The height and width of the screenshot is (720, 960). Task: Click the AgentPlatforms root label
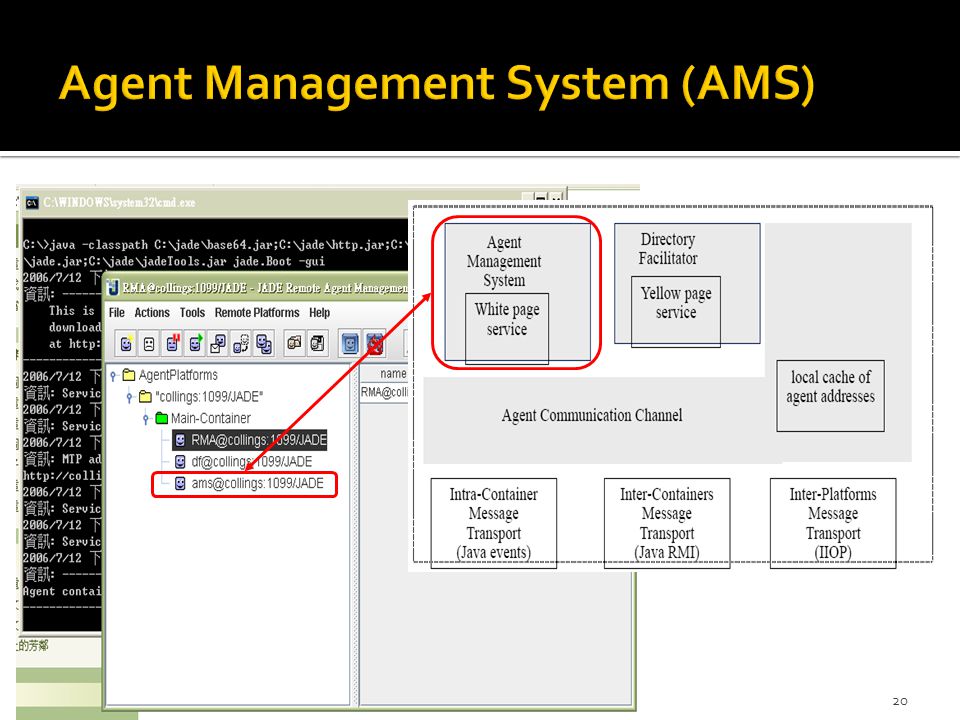178,375
